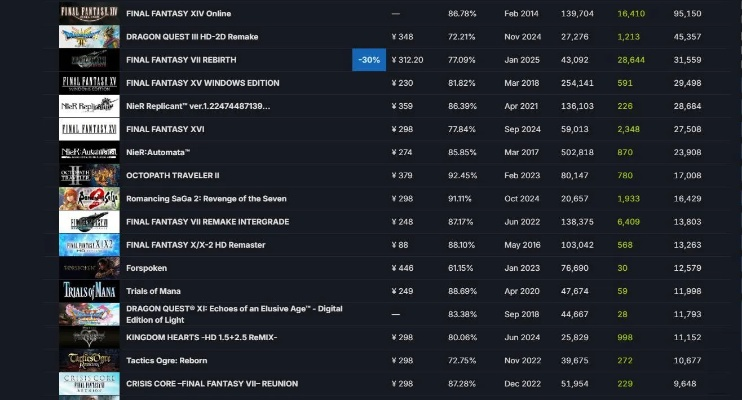Open the FINAL FANTASY XVI title link
This screenshot has width=742, height=400.
(166, 129)
